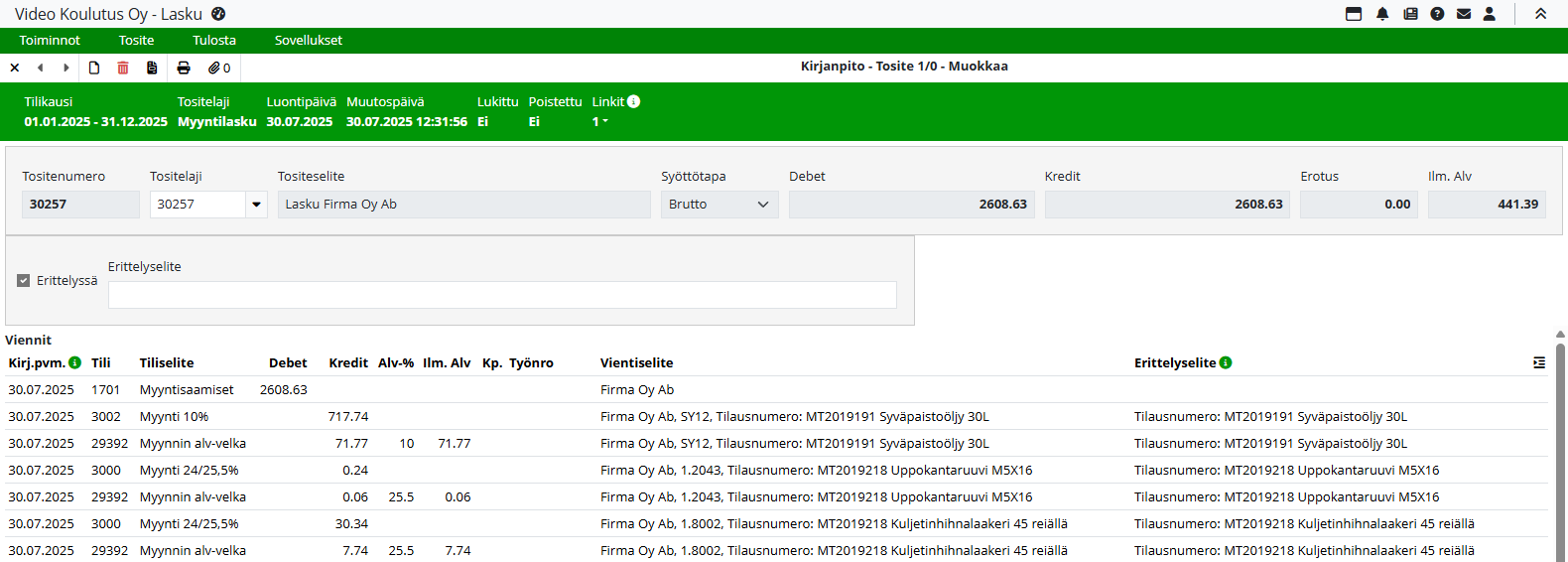This screenshot has height=562, width=1568.
Task: Open notifications bell icon
Action: coord(1382,14)
